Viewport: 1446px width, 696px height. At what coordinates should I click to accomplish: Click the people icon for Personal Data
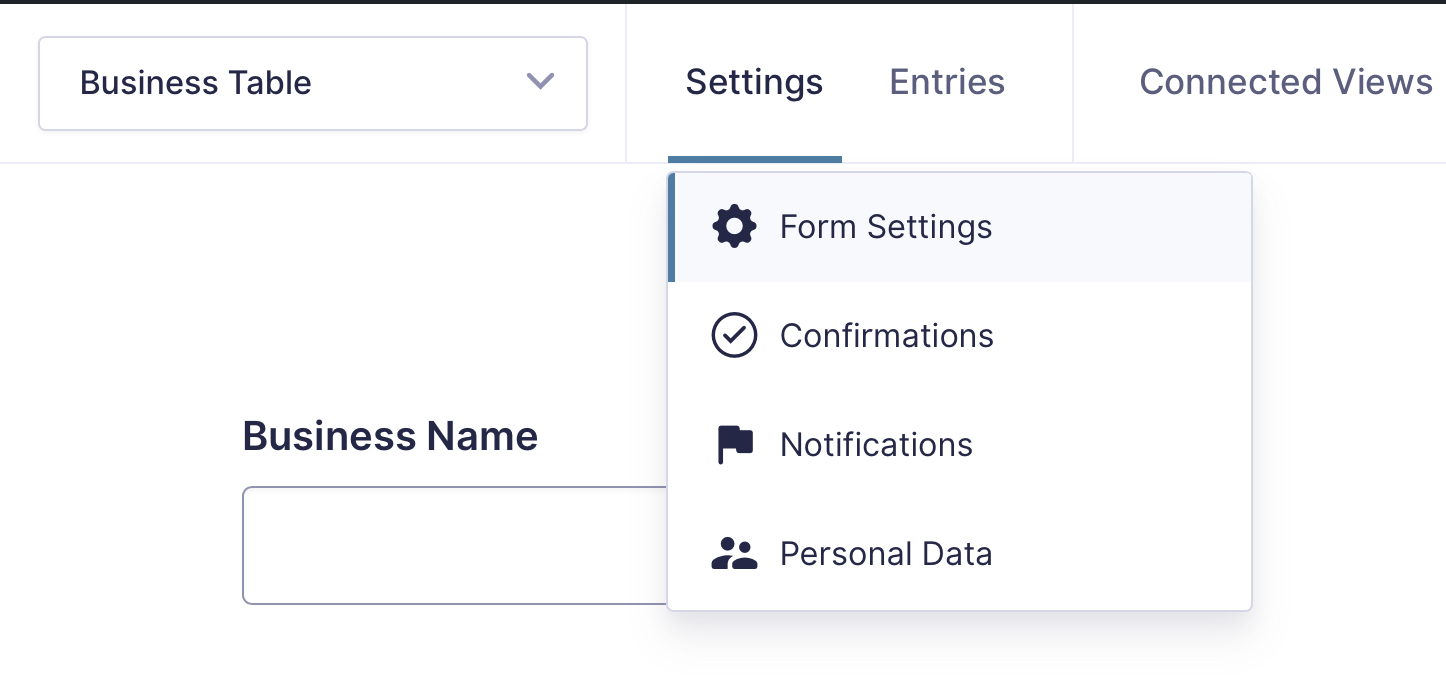734,554
